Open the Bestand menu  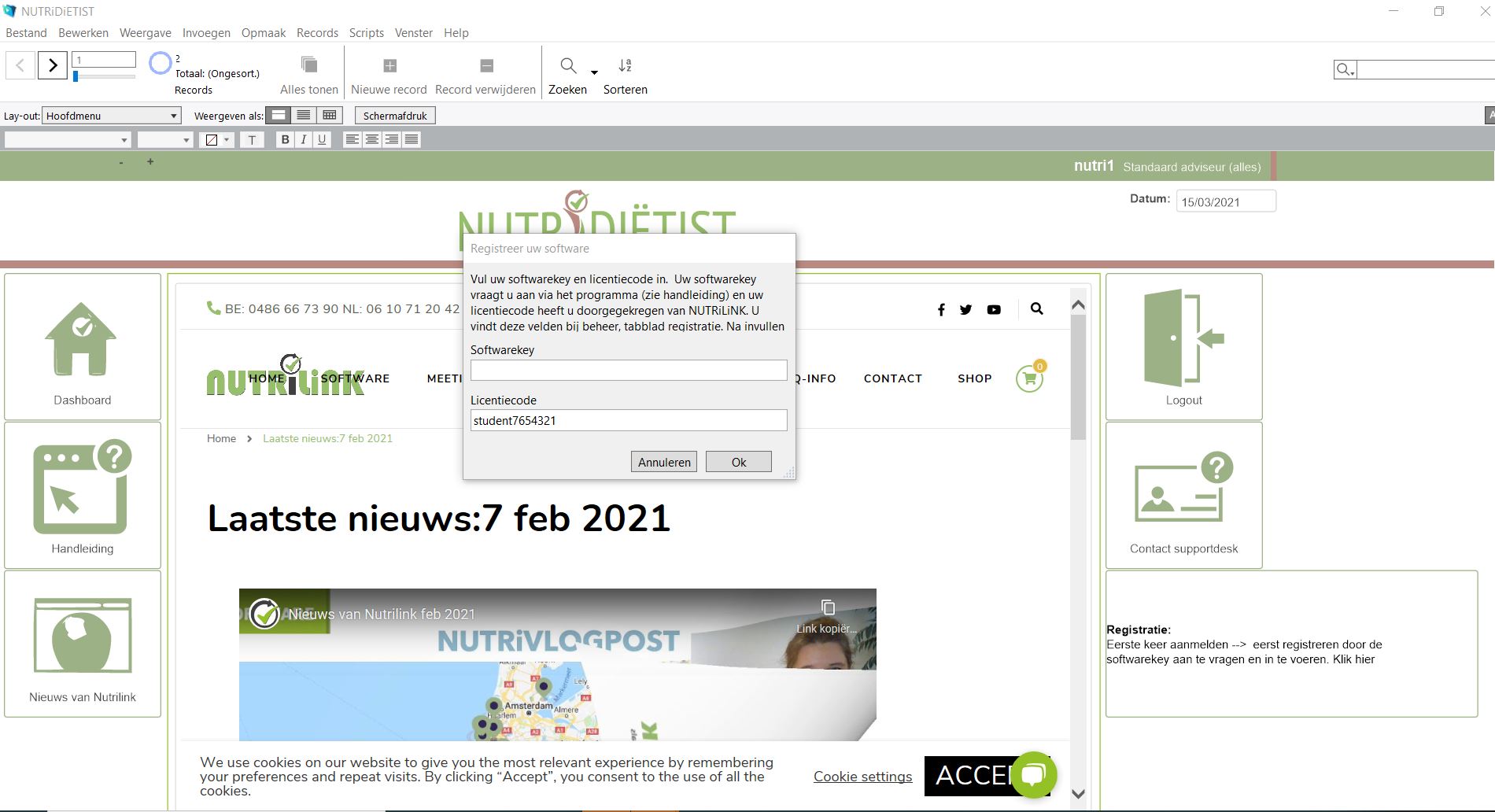point(26,33)
